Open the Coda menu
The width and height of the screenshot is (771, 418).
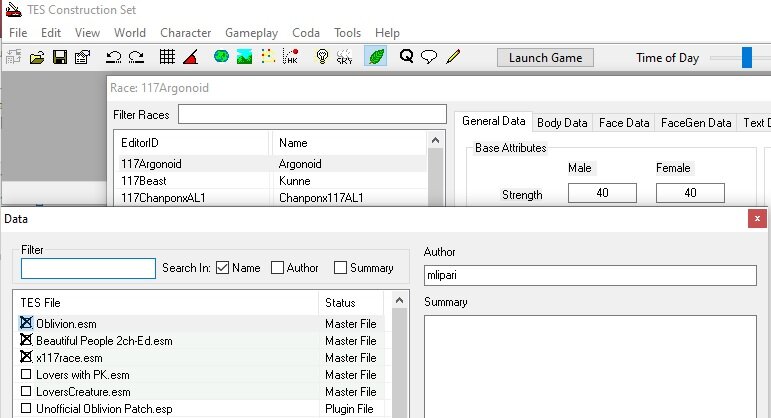click(x=306, y=33)
